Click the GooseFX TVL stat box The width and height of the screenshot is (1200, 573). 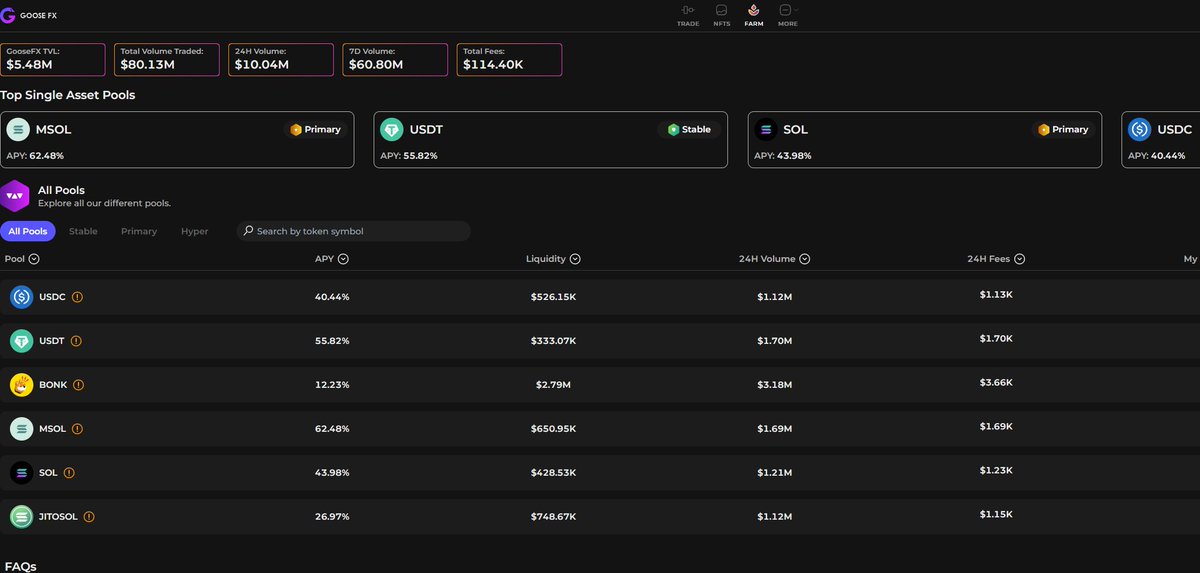[x=53, y=59]
